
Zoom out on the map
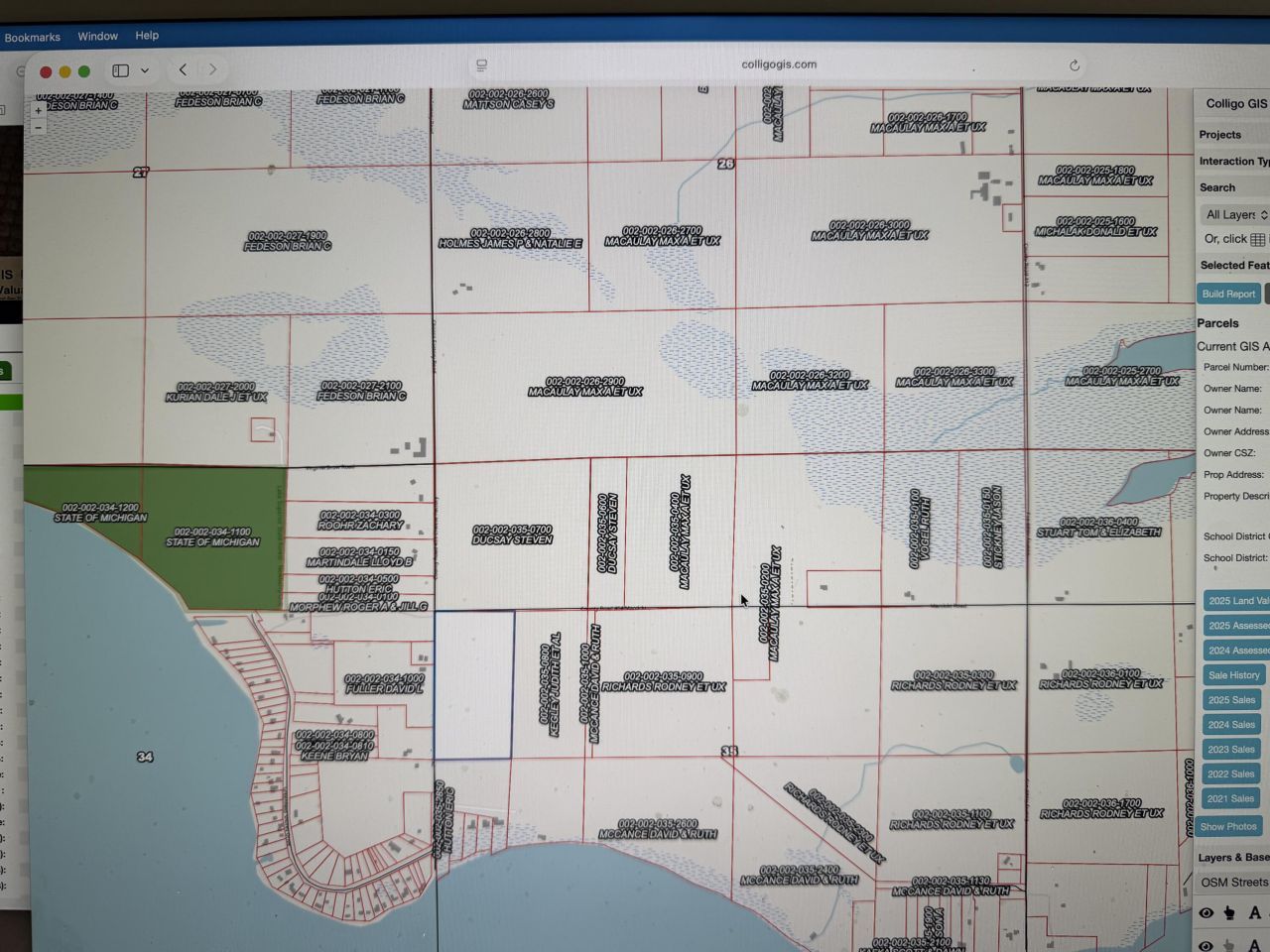point(38,128)
